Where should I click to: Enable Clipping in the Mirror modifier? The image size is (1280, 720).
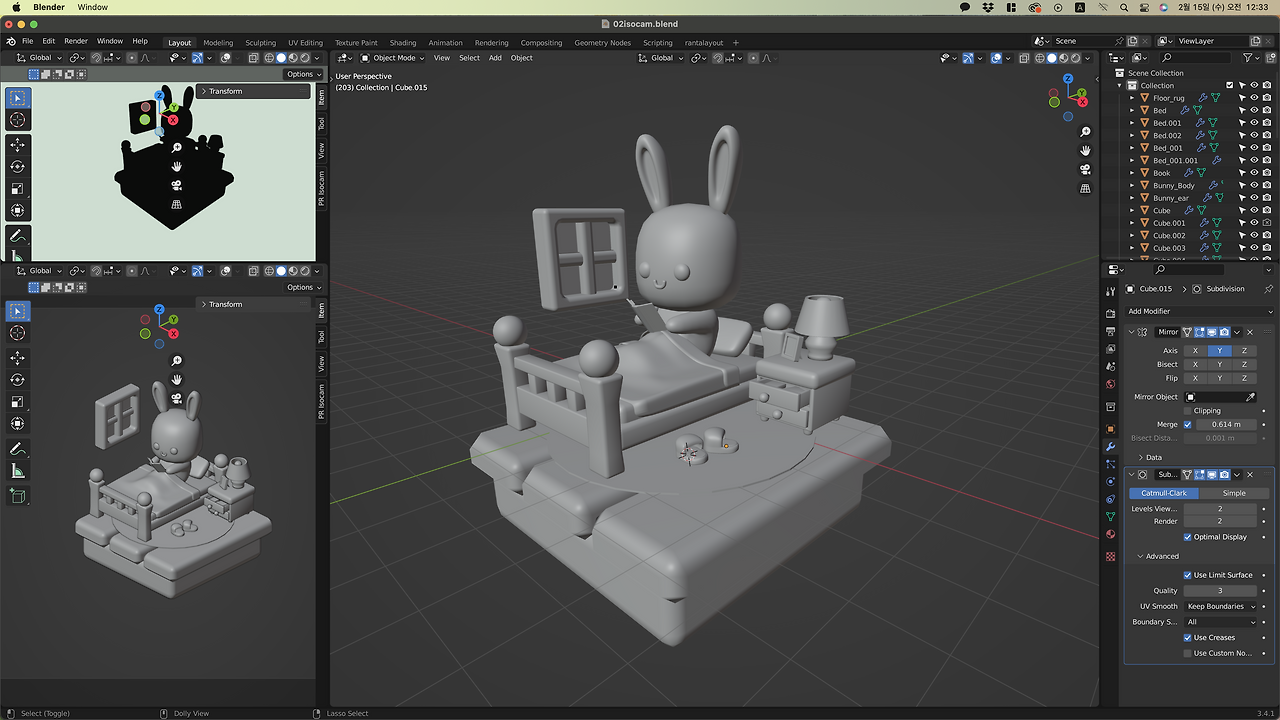tap(1187, 411)
